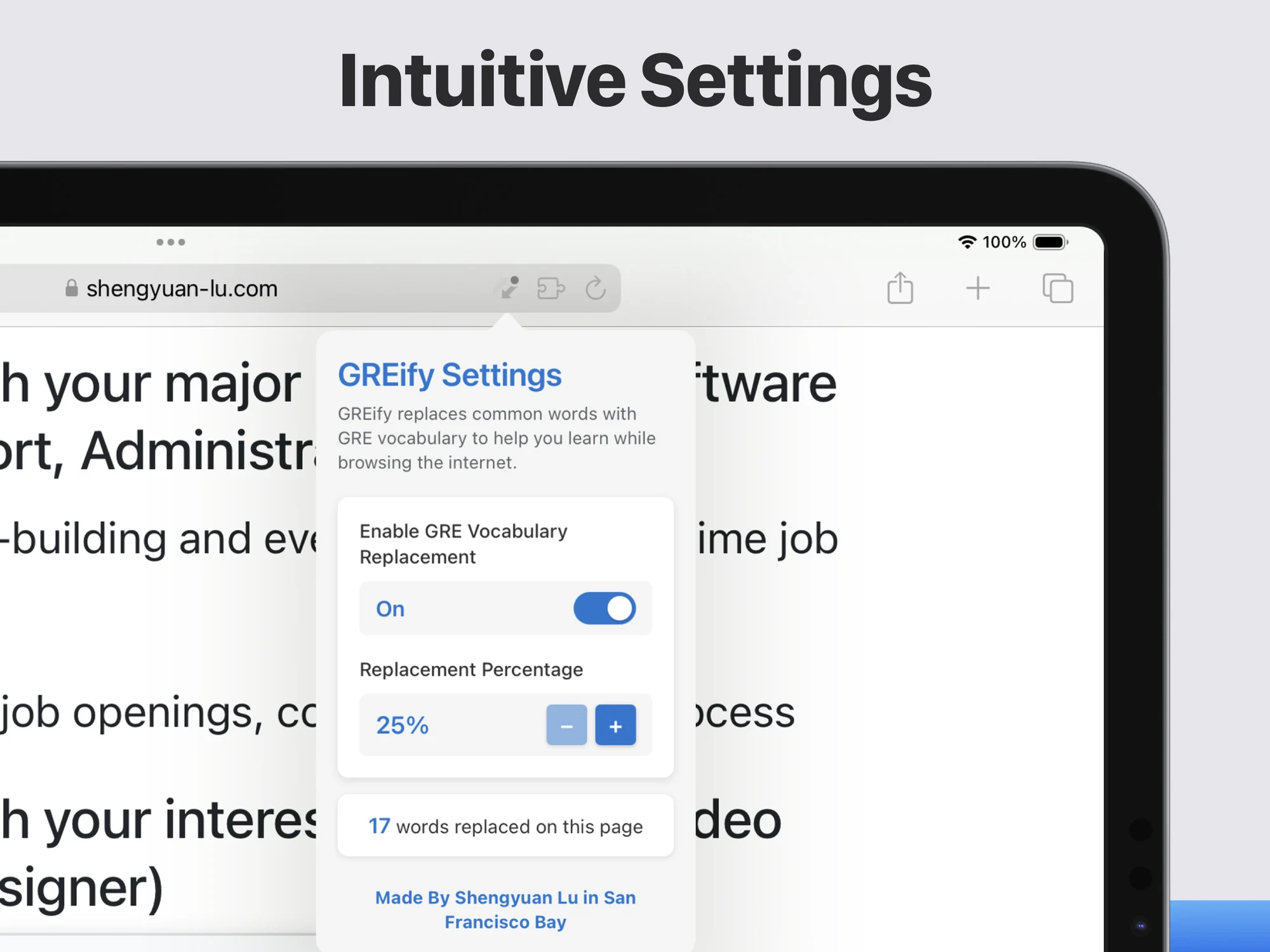Click the lock icon beside shengyuan-lu.com
The width and height of the screenshot is (1270, 952).
tap(72, 288)
